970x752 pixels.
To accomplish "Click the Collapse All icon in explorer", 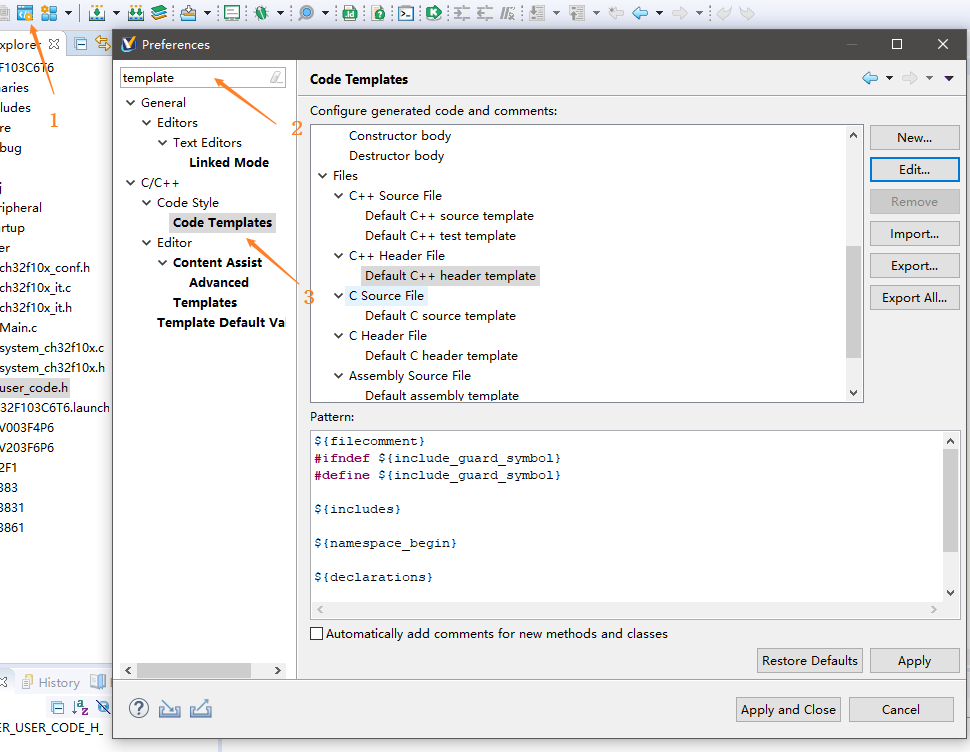I will [x=80, y=44].
